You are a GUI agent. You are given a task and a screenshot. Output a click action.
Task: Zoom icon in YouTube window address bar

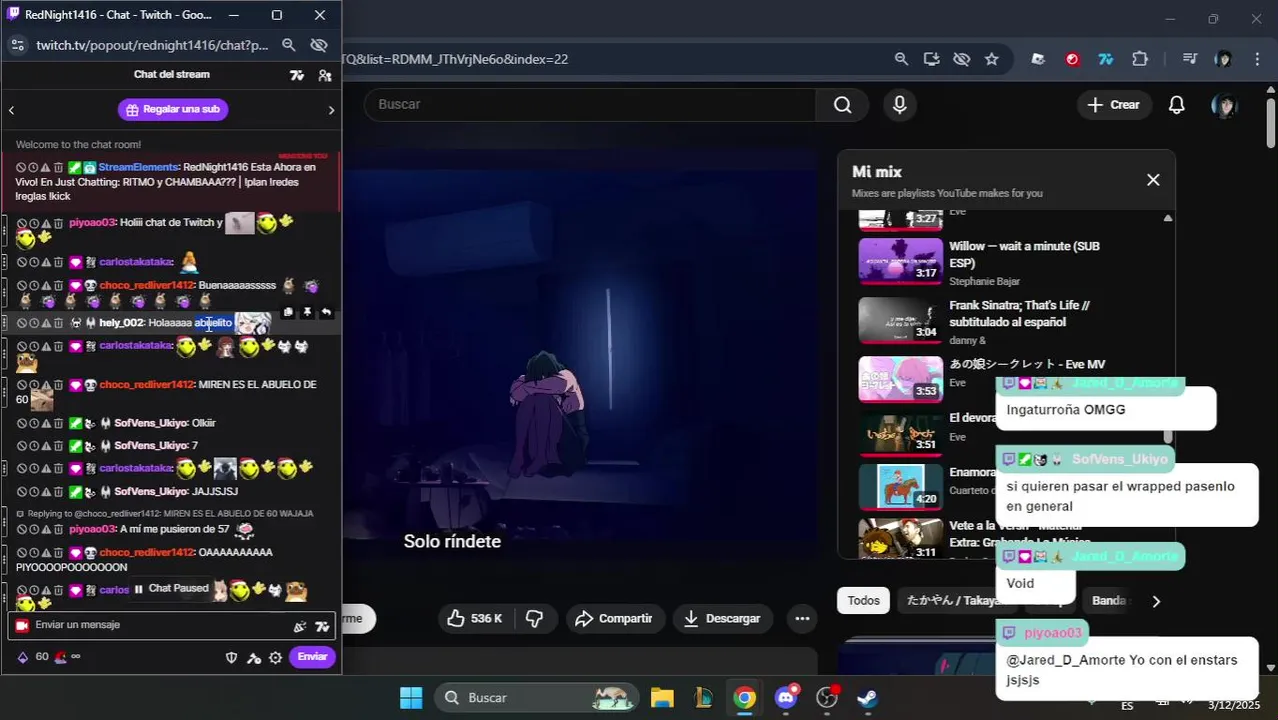901,59
